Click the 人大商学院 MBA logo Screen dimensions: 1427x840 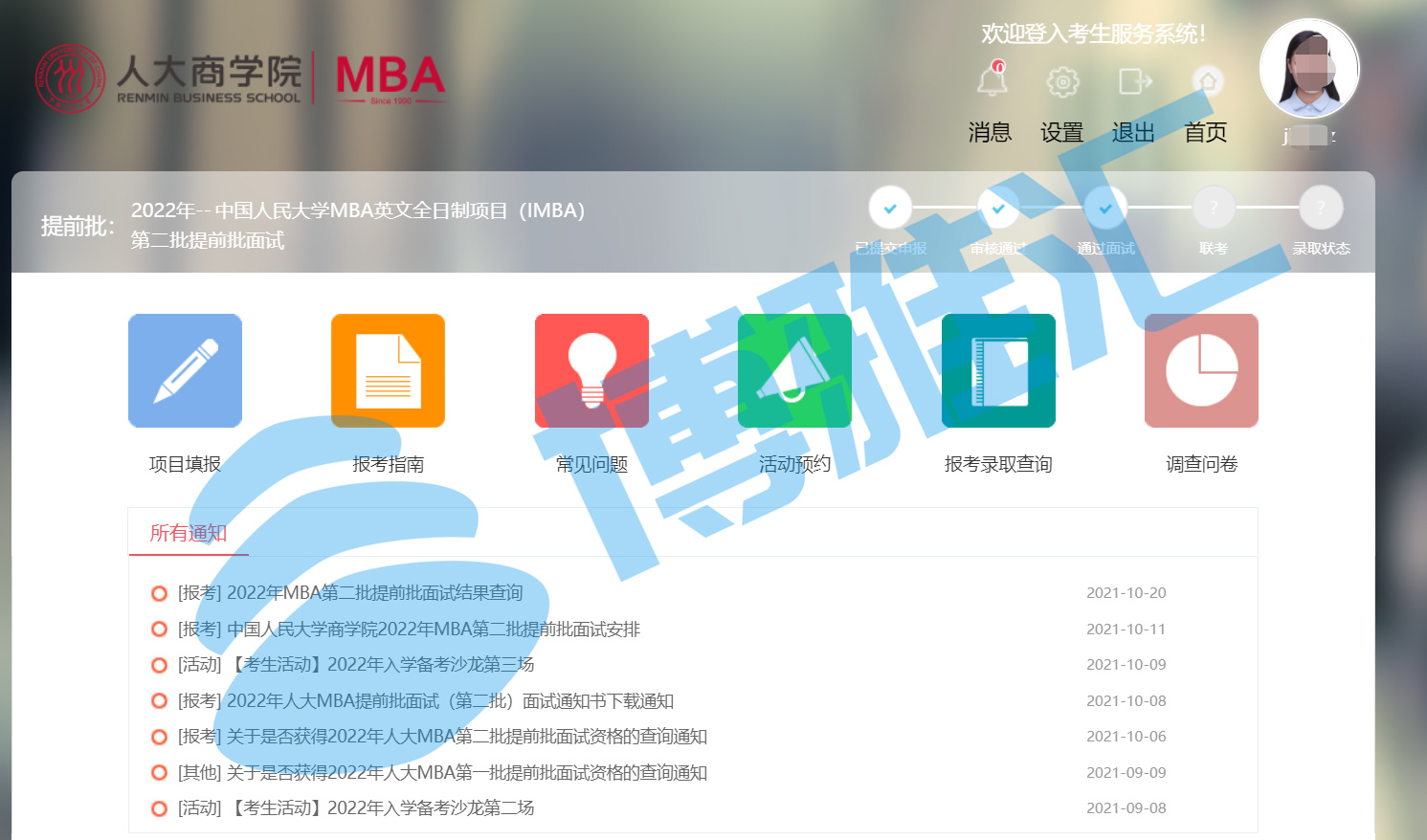pyautogui.click(x=240, y=78)
